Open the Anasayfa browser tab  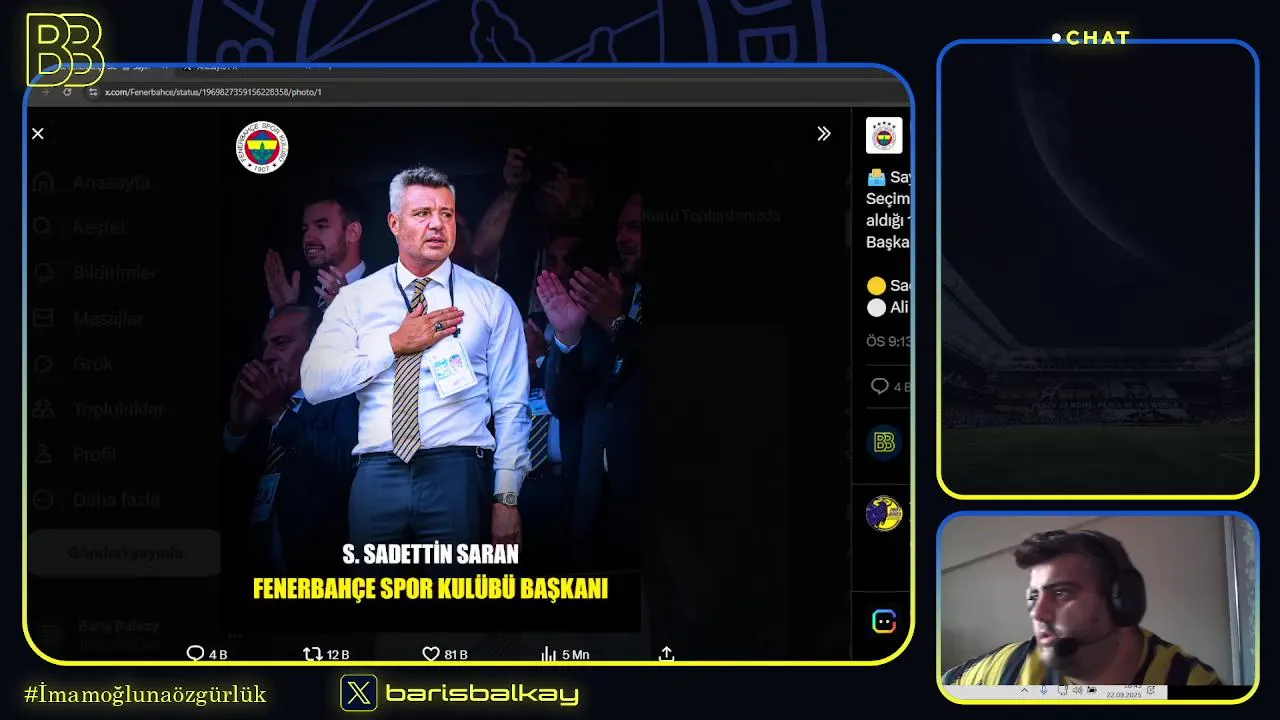click(x=215, y=67)
